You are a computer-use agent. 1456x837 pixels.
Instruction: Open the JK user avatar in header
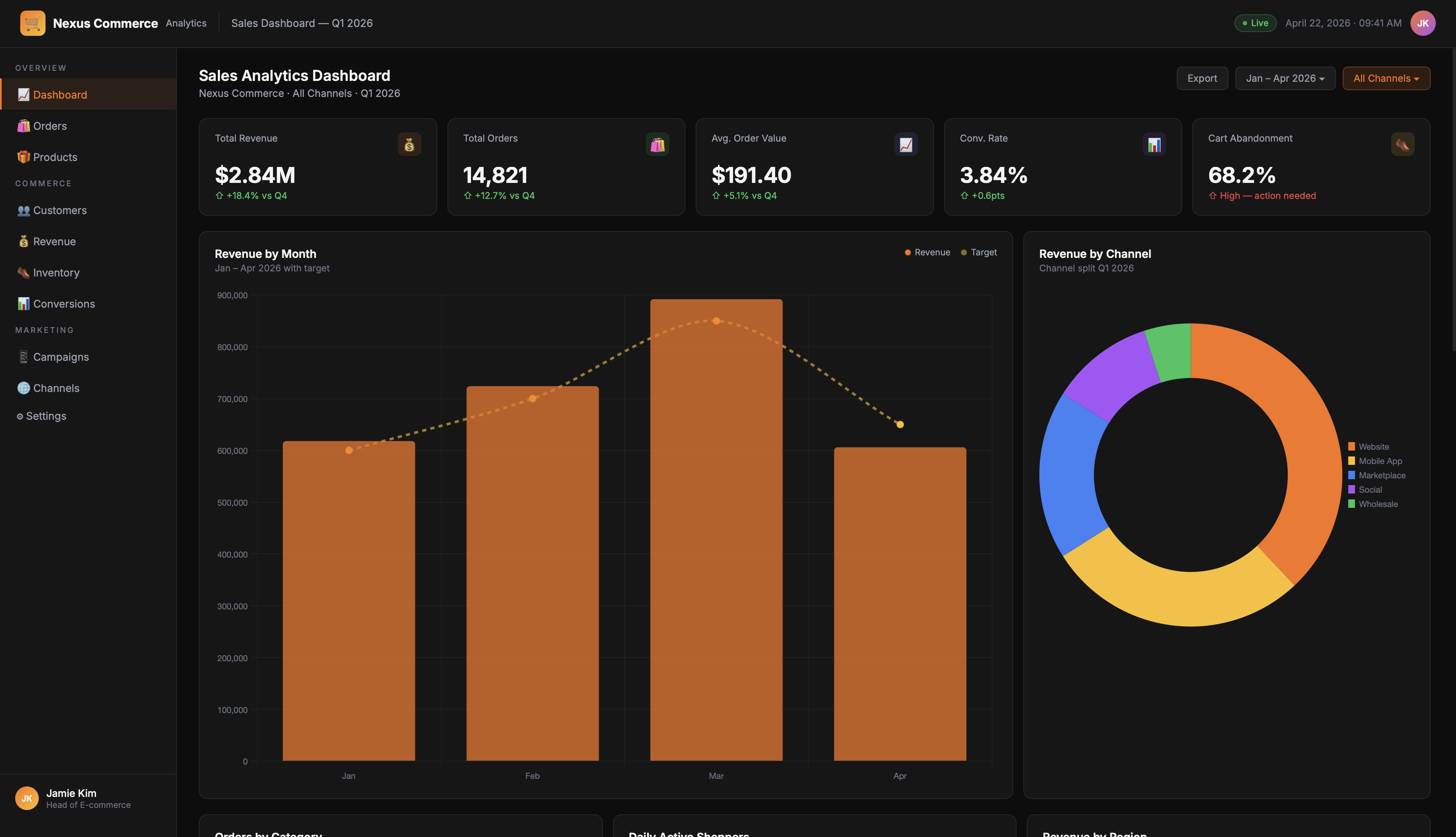1423,23
